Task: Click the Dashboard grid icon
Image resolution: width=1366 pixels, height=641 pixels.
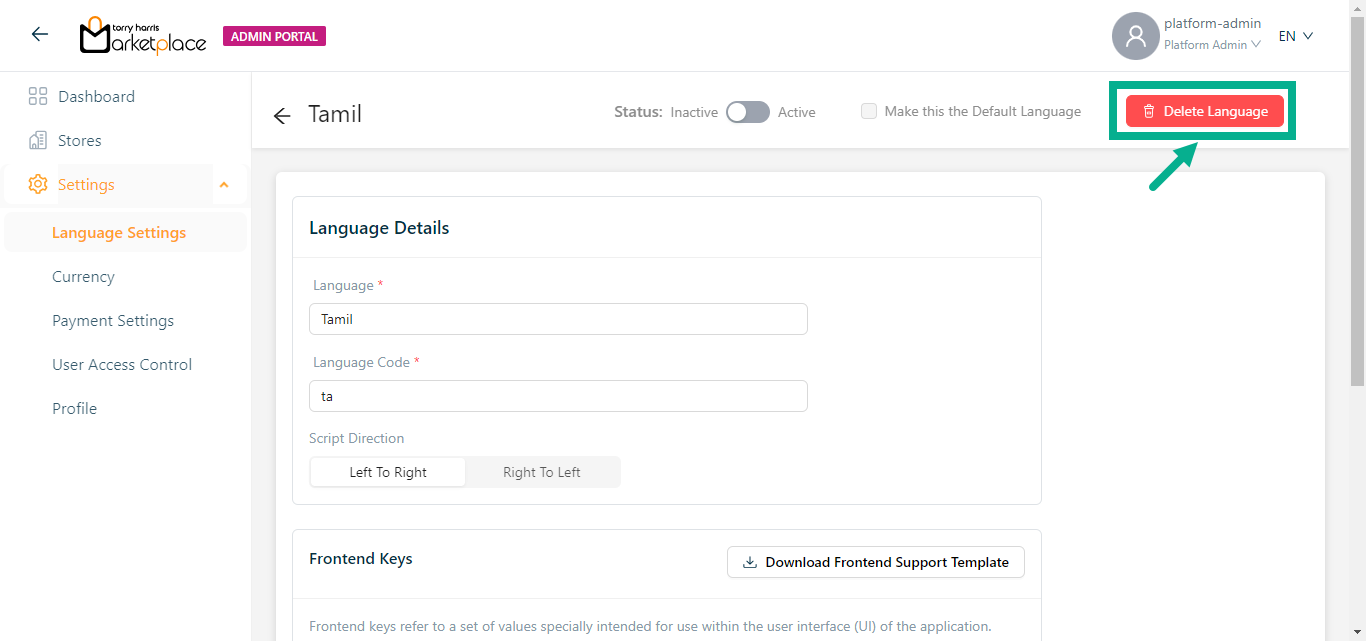Action: pyautogui.click(x=38, y=97)
